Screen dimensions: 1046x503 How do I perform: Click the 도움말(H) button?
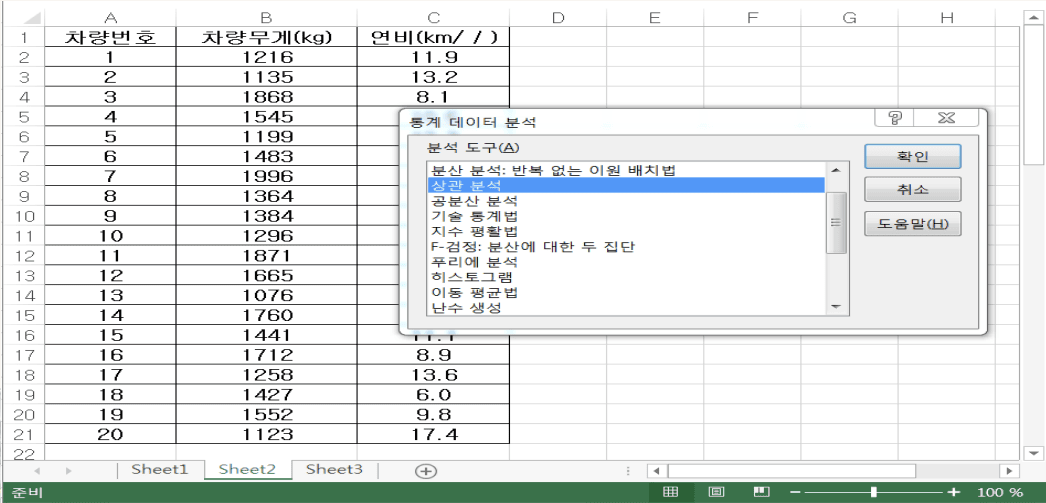pyautogui.click(x=912, y=224)
